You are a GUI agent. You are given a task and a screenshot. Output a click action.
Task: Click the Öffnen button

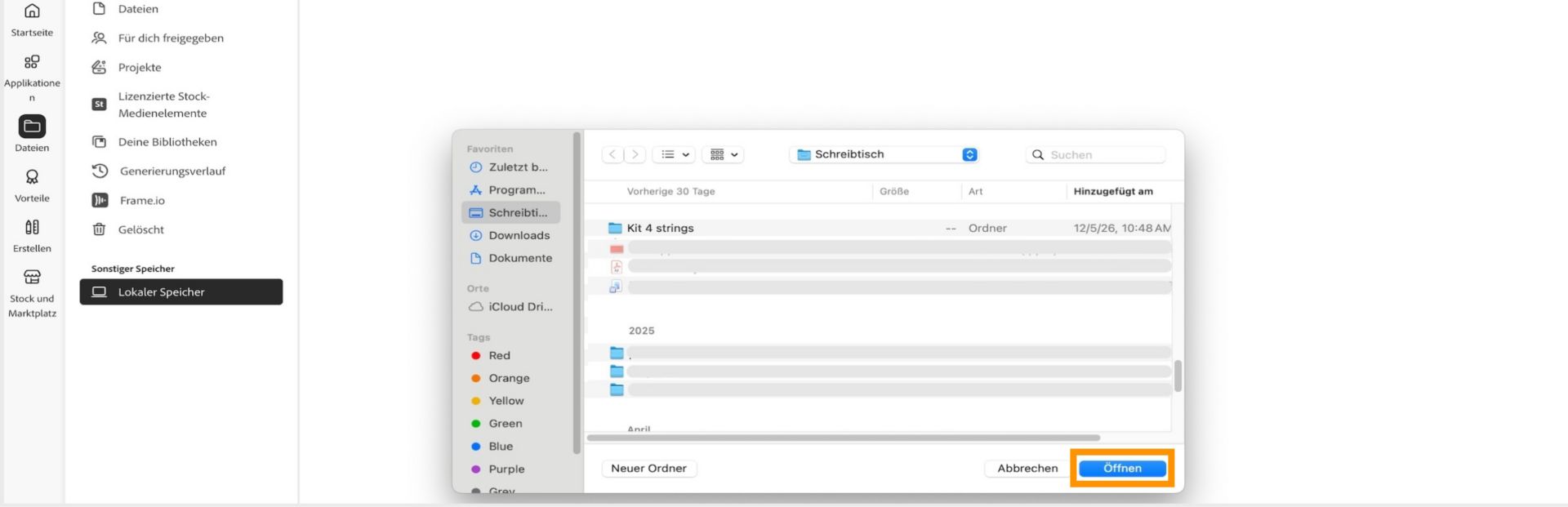[1122, 469]
